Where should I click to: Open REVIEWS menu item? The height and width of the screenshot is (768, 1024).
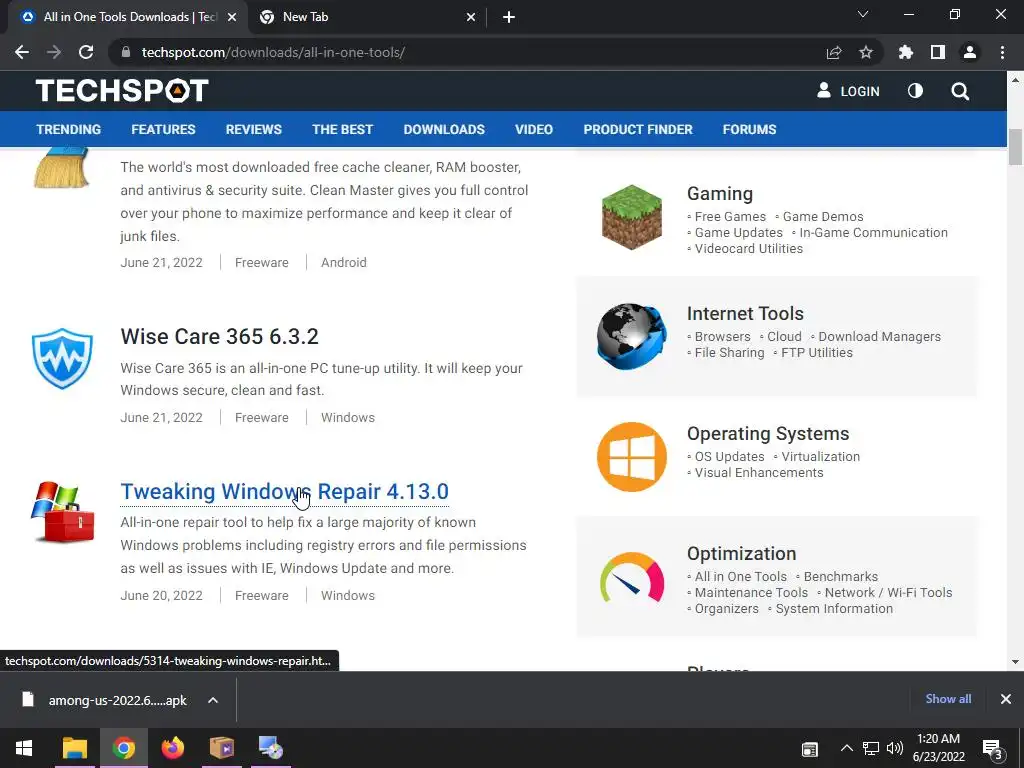tap(253, 129)
